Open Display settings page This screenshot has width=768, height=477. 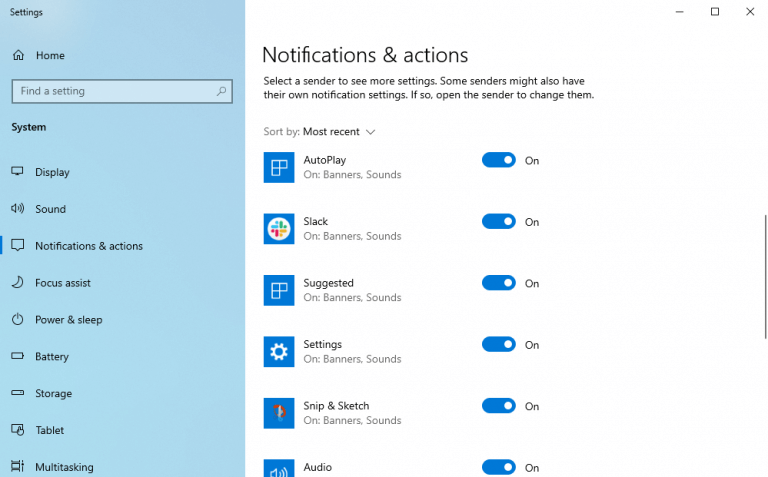pyautogui.click(x=52, y=172)
